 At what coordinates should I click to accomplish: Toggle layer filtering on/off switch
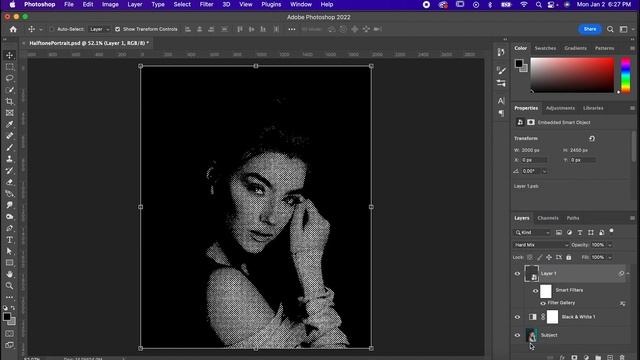[611, 231]
